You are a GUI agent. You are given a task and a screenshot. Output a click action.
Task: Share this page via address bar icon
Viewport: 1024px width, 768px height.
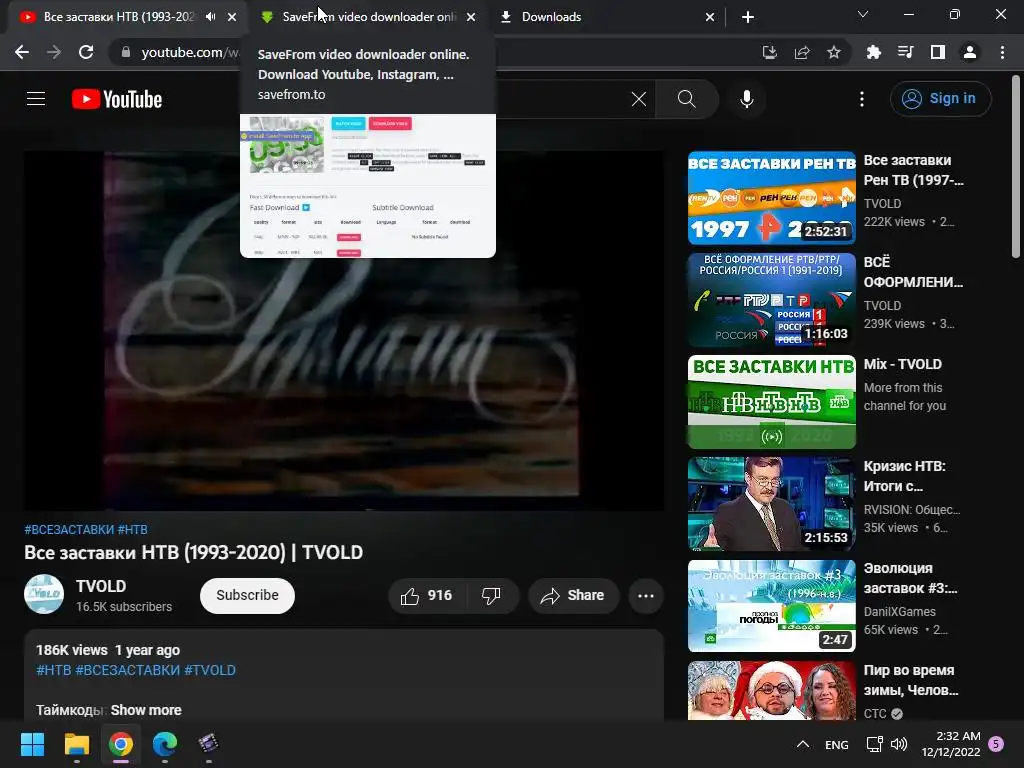click(x=802, y=52)
